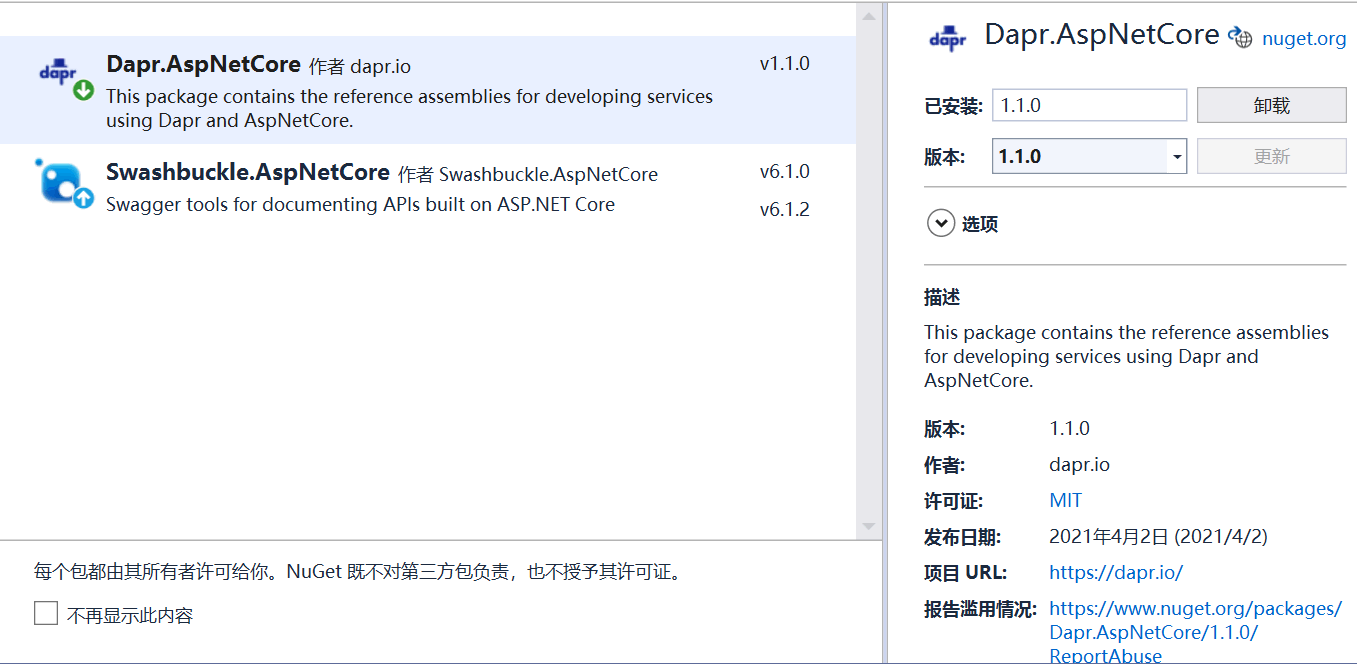Click the v6.1.0 installed version of Swashbuckle
The width and height of the screenshot is (1357, 664).
(784, 172)
